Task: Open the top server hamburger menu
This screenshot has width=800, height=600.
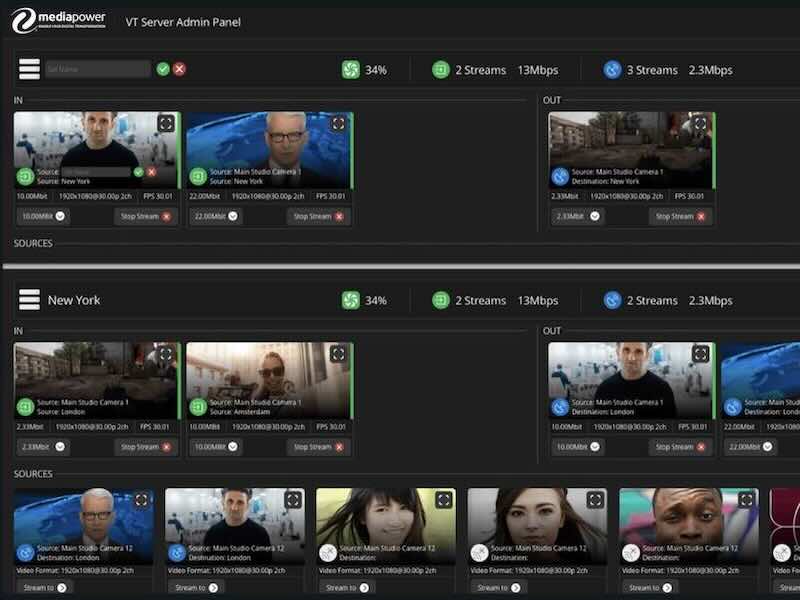Action: tap(29, 69)
